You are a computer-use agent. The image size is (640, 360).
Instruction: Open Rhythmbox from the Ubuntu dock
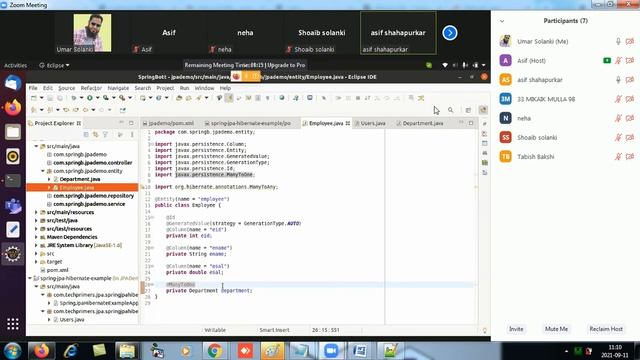tap(13, 156)
